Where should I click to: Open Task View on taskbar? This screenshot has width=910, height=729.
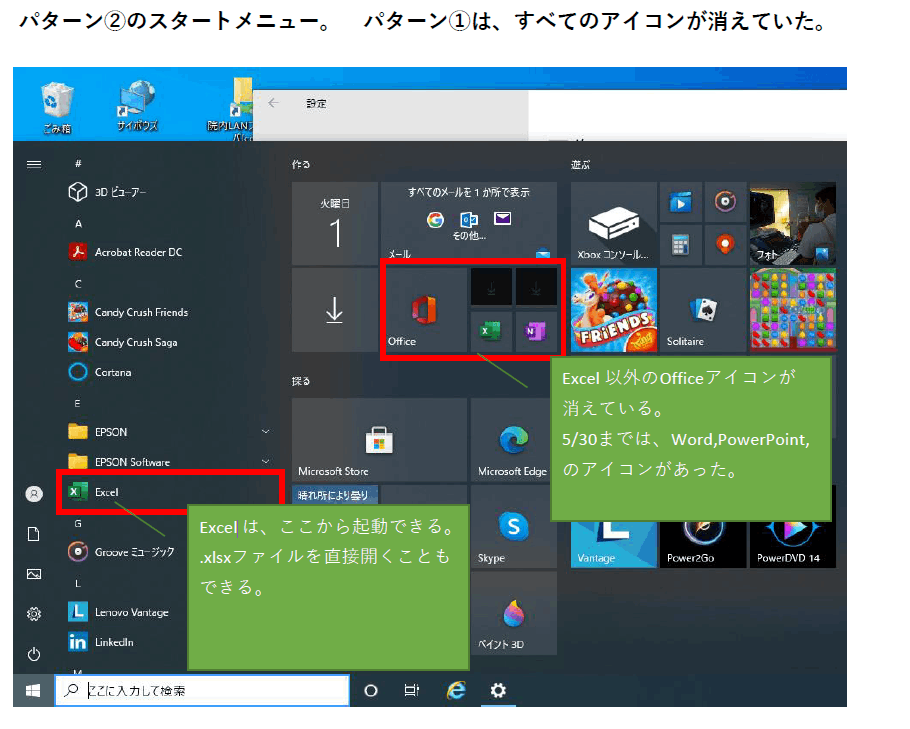(x=411, y=690)
